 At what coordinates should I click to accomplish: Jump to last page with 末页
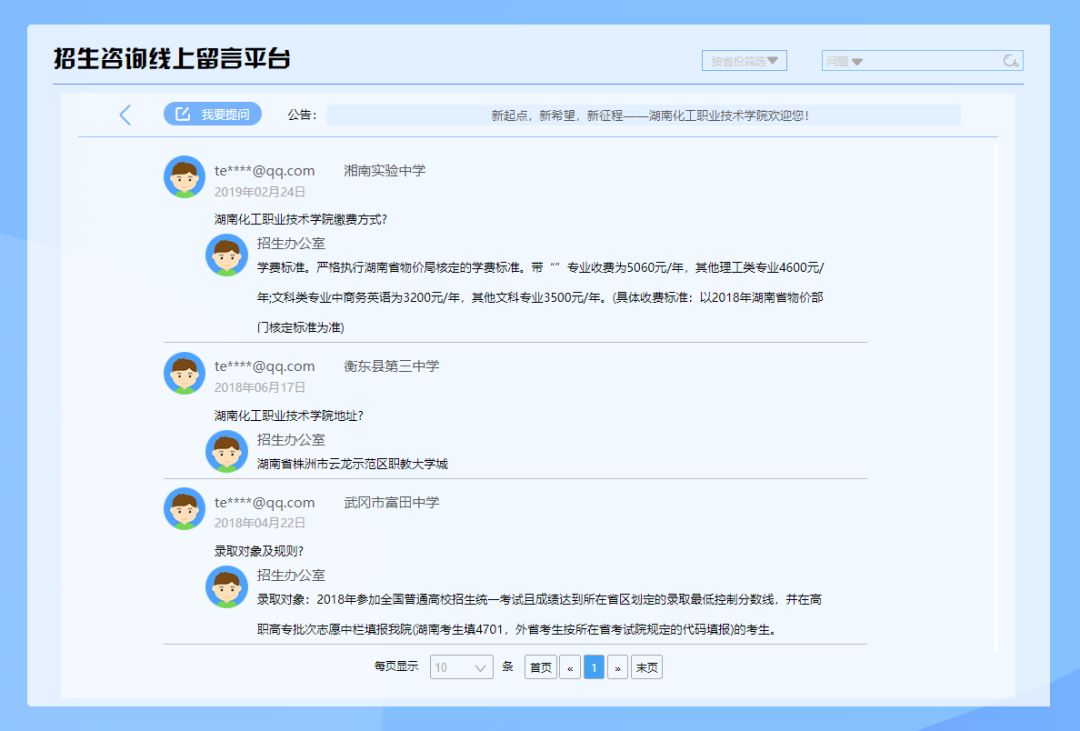[x=646, y=667]
